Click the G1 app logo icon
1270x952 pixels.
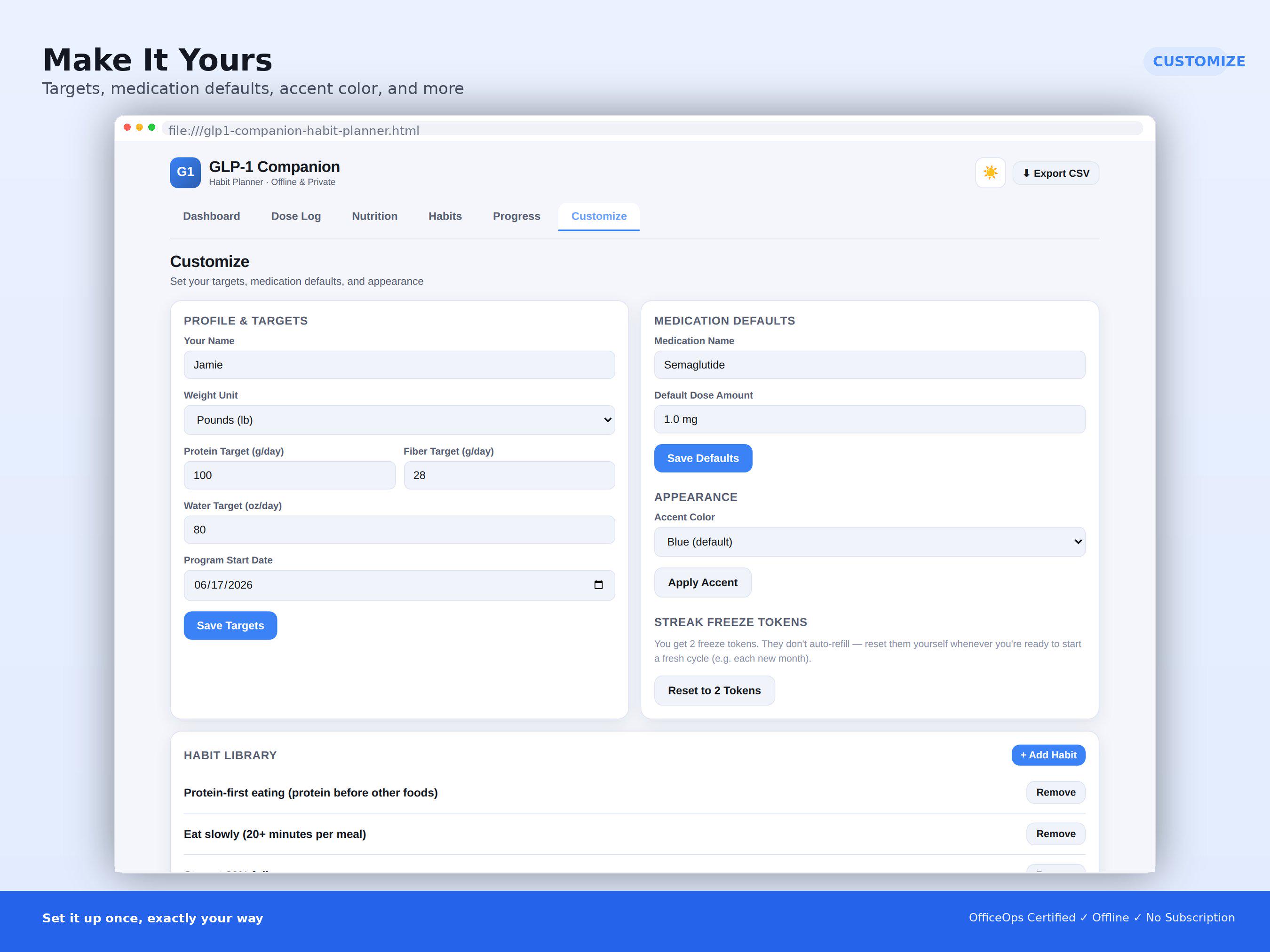click(185, 172)
